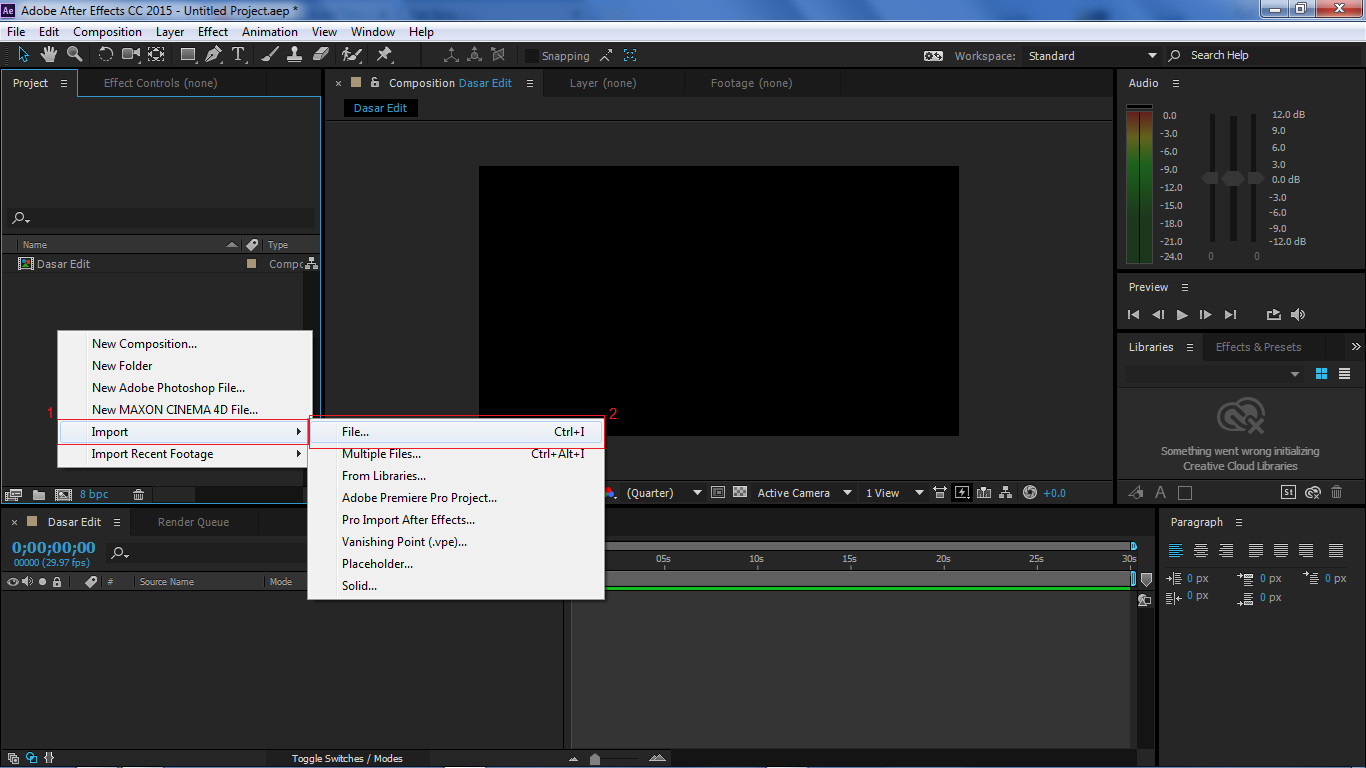Click the Reset Exposure icon
1366x768 pixels.
coord(1030,492)
